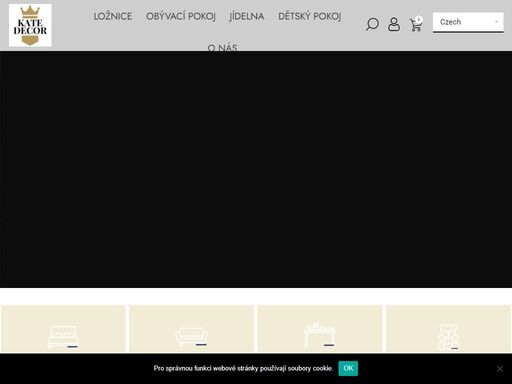512x384 pixels.
Task: Click the Kate Decor logo
Action: 30,25
